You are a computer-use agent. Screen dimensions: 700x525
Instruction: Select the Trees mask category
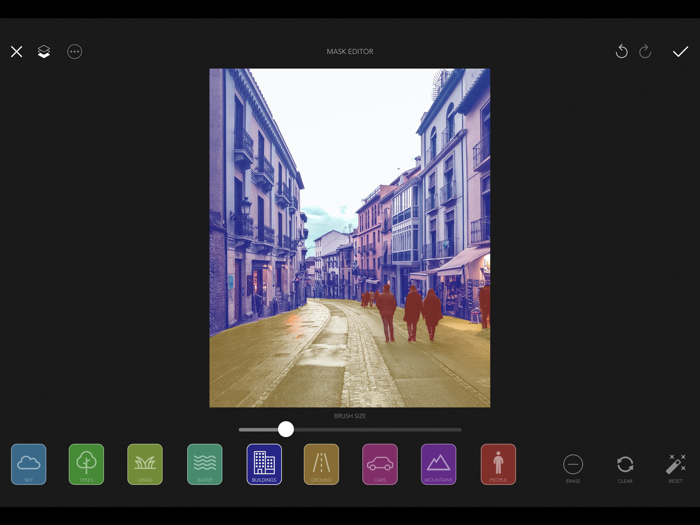point(86,464)
